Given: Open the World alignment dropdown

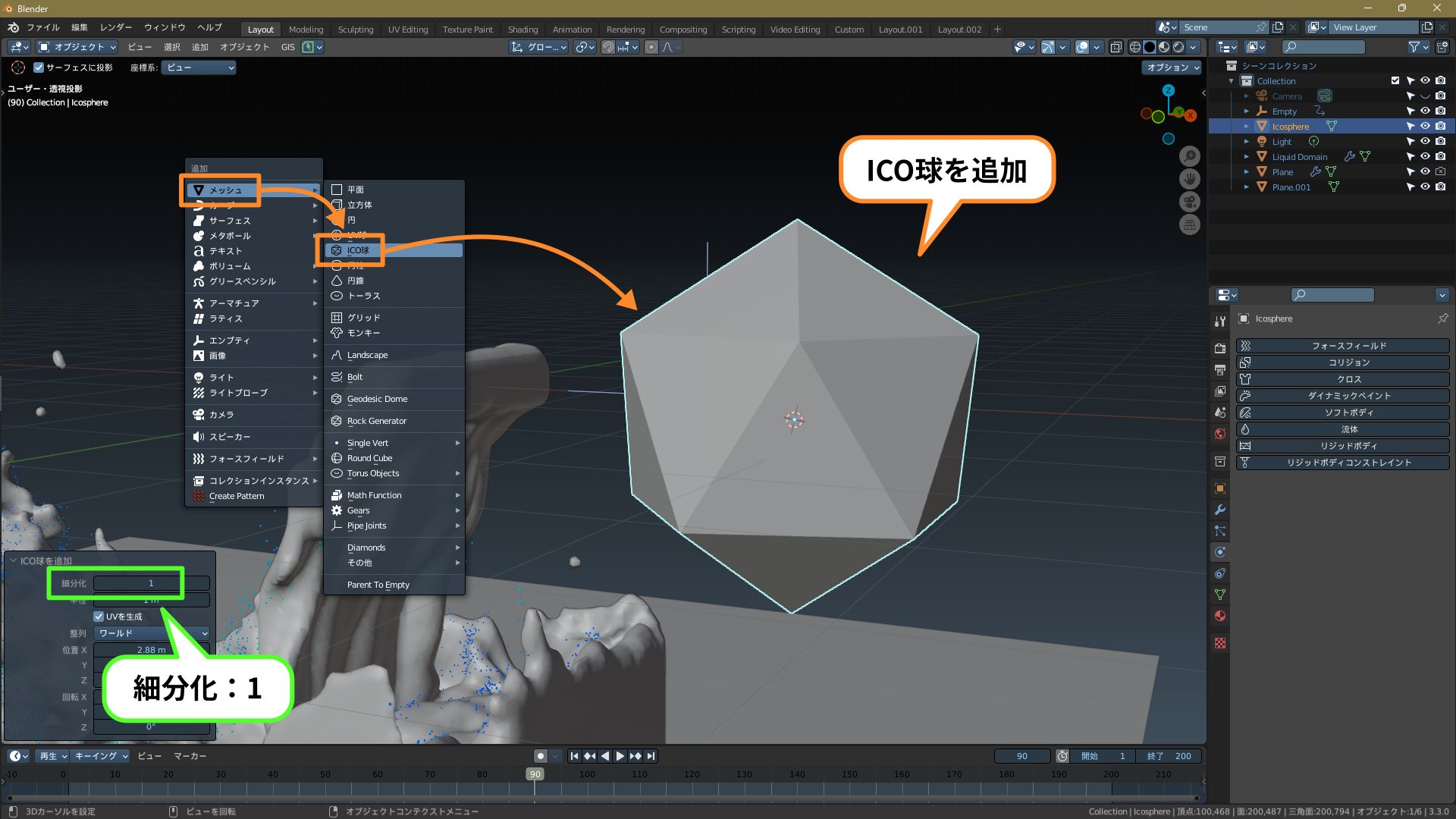Looking at the screenshot, I should [152, 633].
